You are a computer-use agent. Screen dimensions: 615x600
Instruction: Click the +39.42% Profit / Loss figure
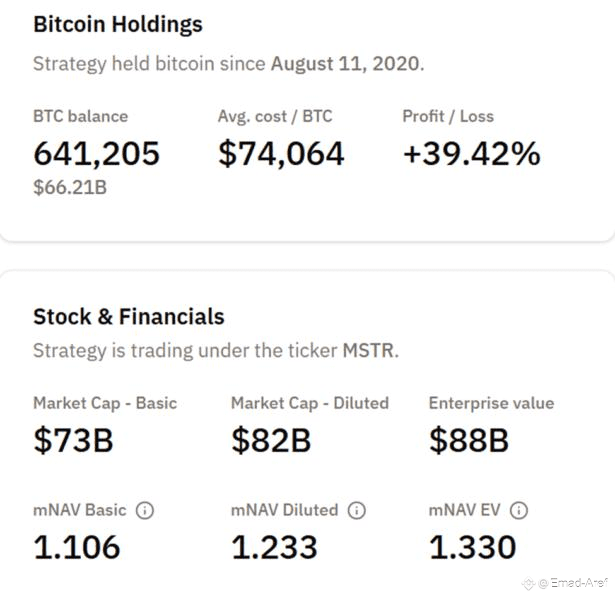(x=471, y=153)
